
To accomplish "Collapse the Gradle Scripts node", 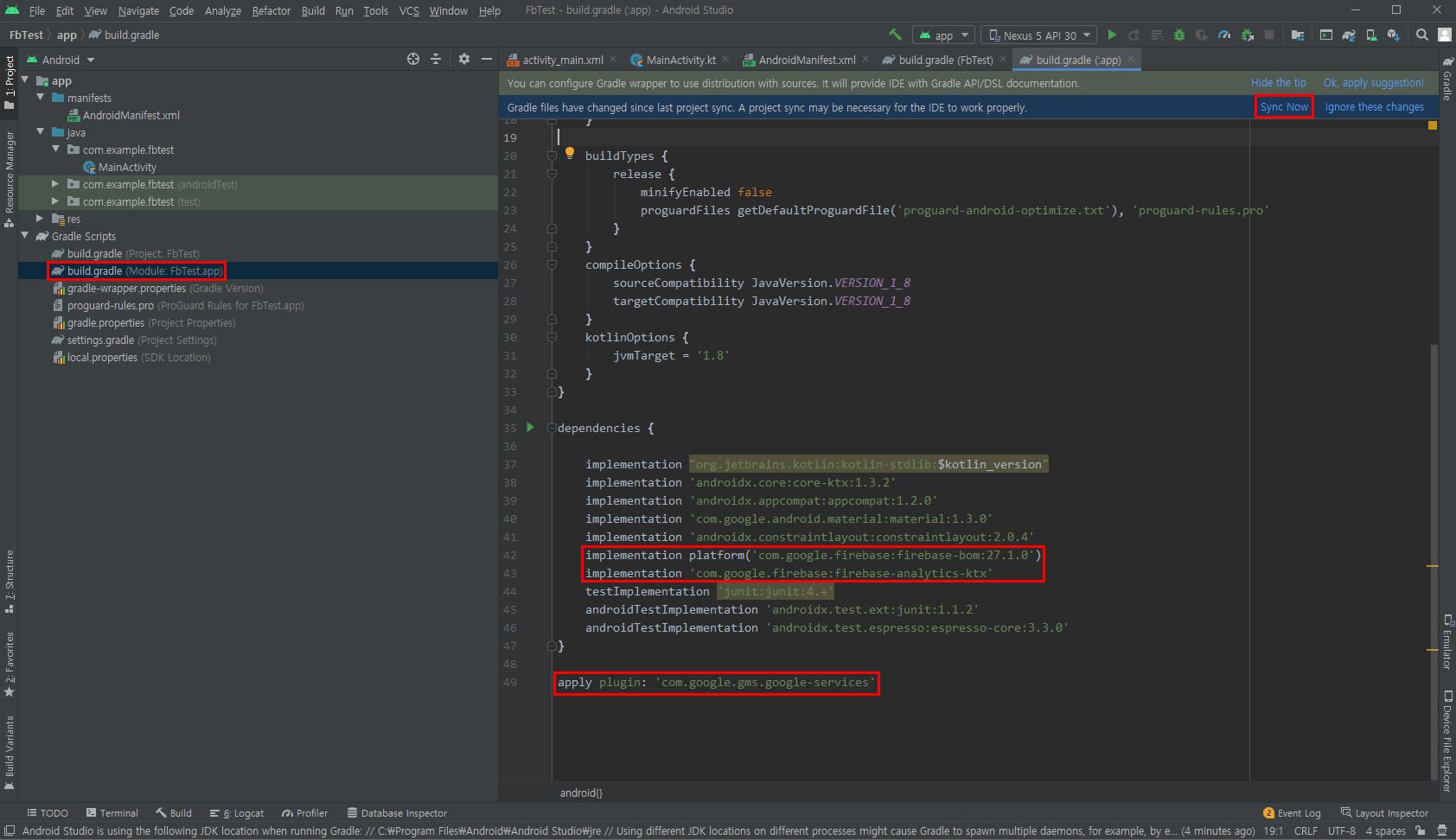I will pyautogui.click(x=25, y=235).
